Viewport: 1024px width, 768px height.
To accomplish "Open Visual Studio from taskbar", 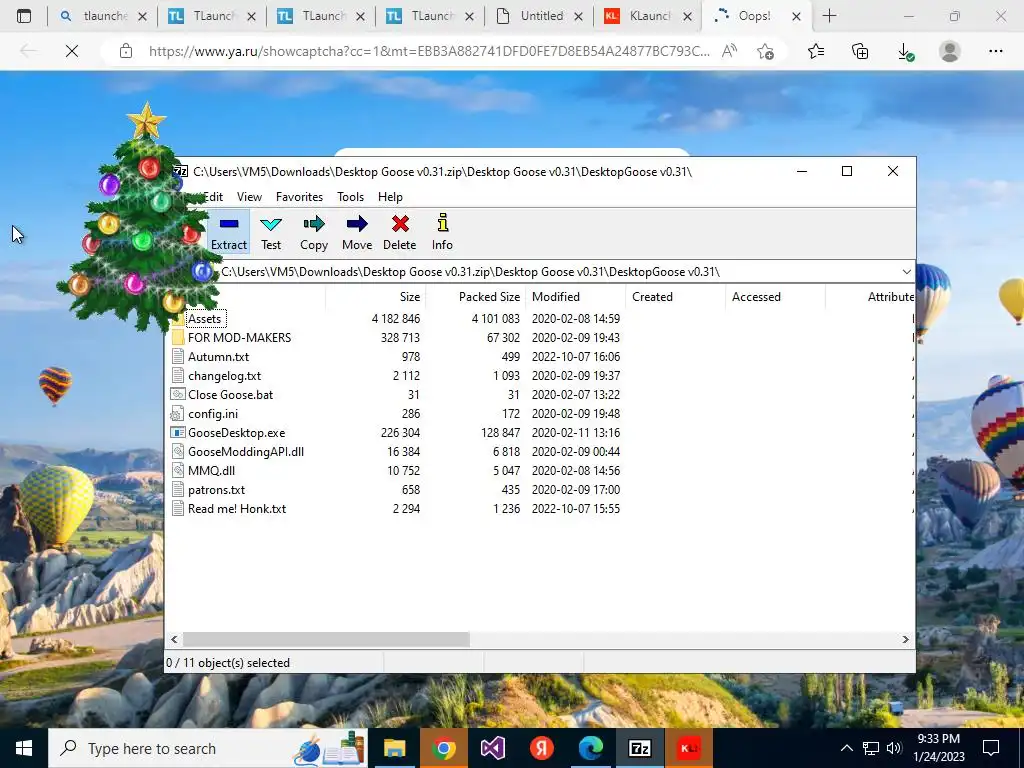I will [x=492, y=748].
